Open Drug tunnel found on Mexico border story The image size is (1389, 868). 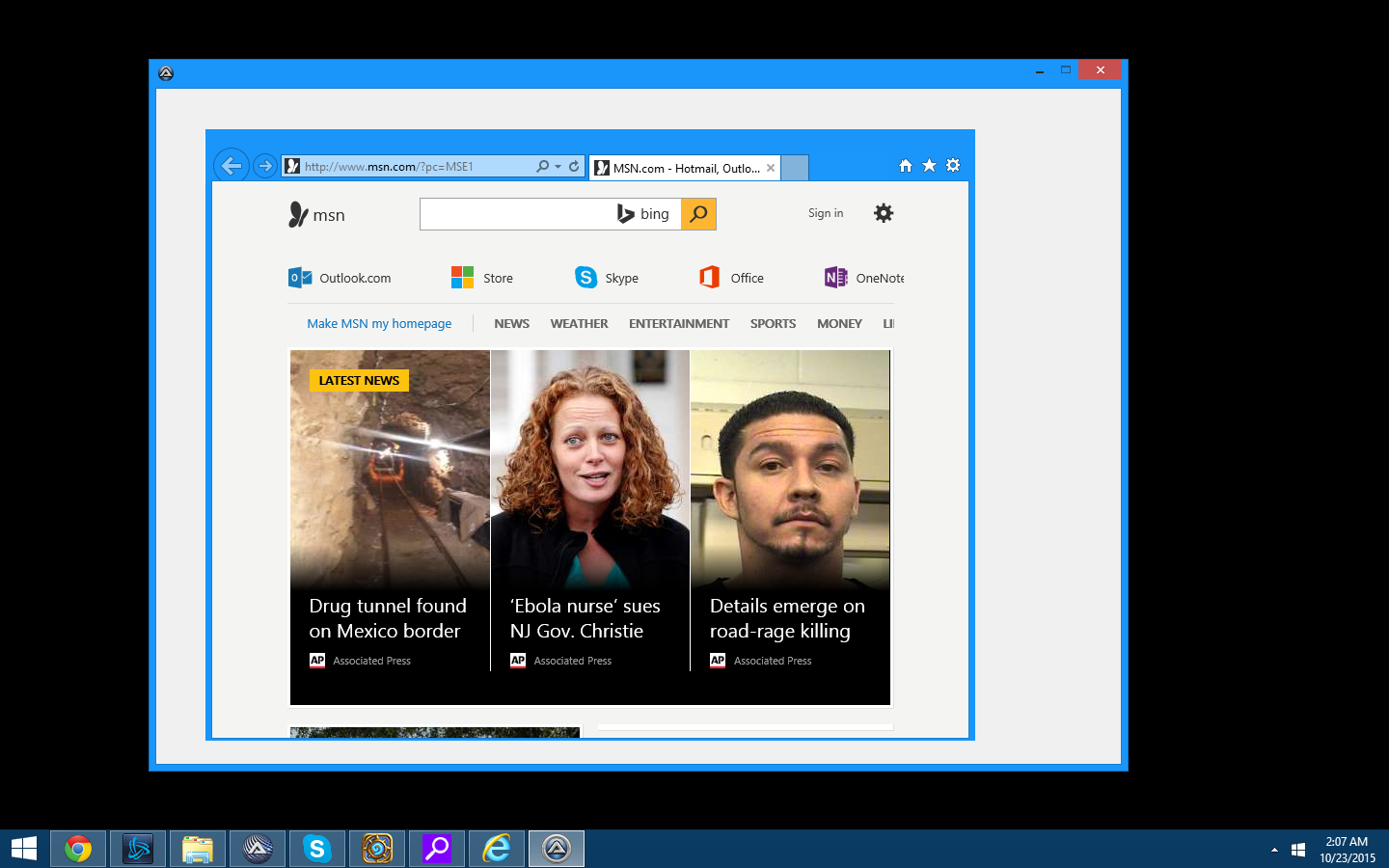pos(388,618)
